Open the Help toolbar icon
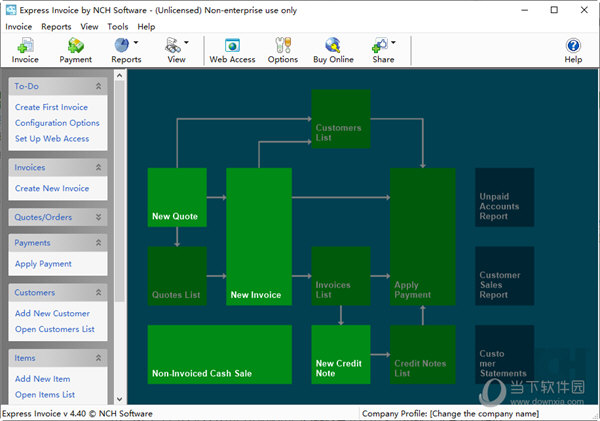Viewport: 600px width, 421px height. pyautogui.click(x=573, y=51)
